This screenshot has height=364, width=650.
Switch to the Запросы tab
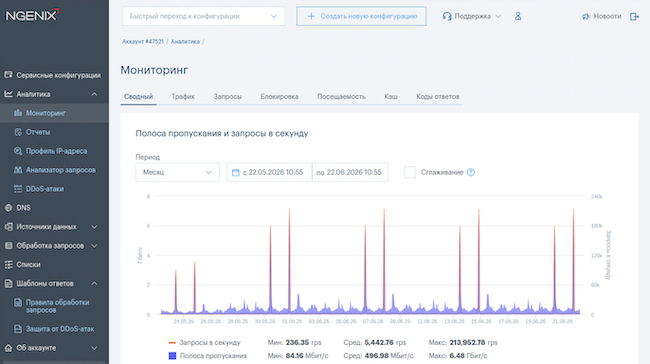pyautogui.click(x=228, y=97)
